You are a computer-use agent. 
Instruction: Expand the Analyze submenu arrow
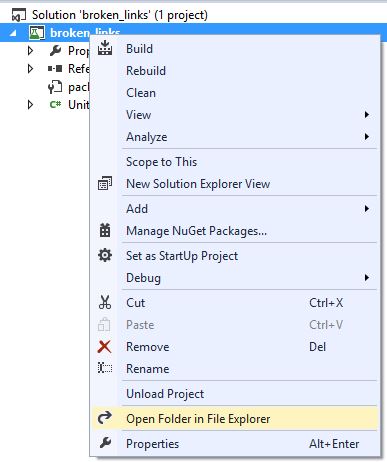(367, 137)
